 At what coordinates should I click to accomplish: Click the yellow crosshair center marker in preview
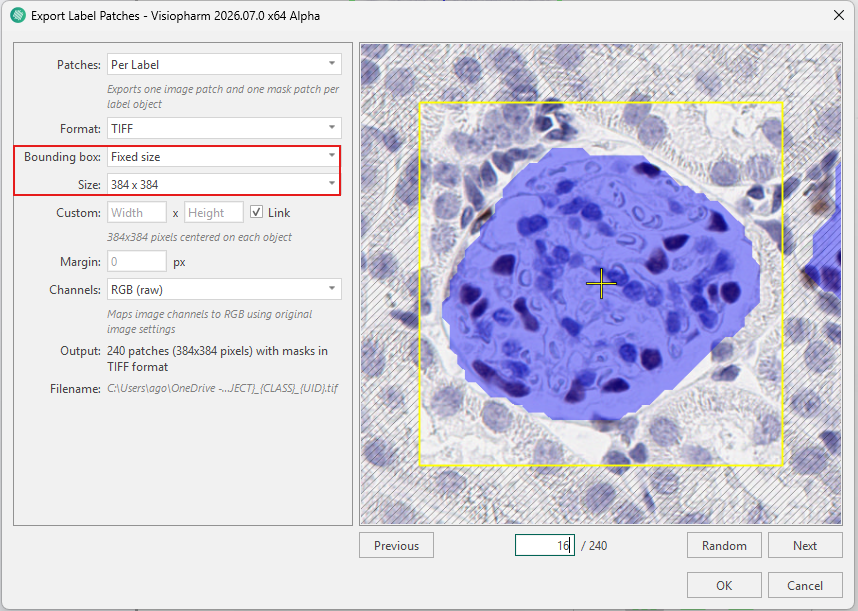tap(601, 283)
